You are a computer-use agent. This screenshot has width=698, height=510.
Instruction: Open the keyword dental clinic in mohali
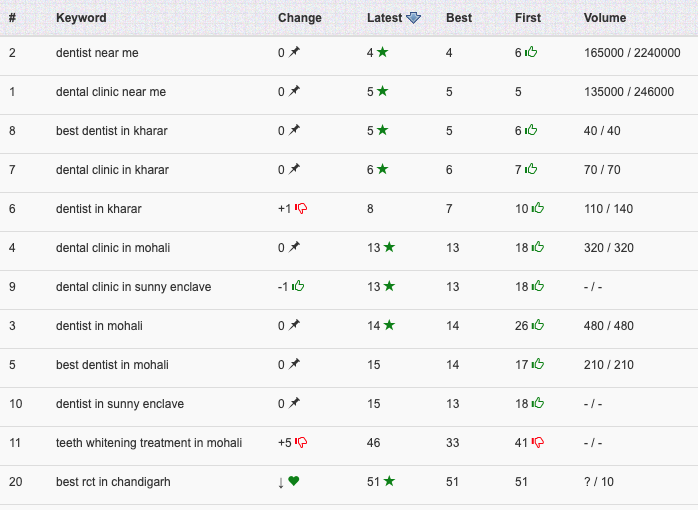113,248
